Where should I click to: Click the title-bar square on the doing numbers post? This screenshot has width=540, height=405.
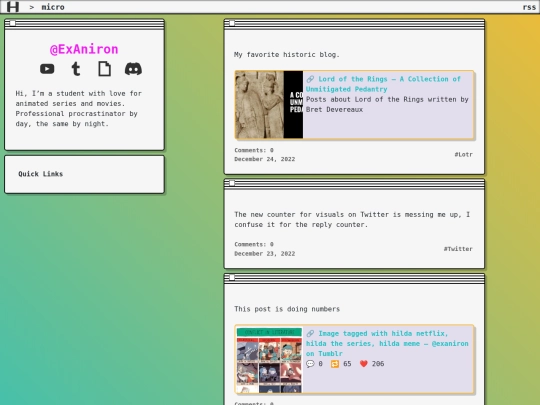pos(232,278)
